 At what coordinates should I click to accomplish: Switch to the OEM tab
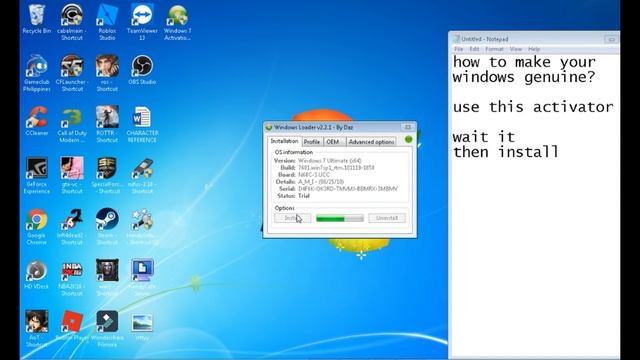333,142
